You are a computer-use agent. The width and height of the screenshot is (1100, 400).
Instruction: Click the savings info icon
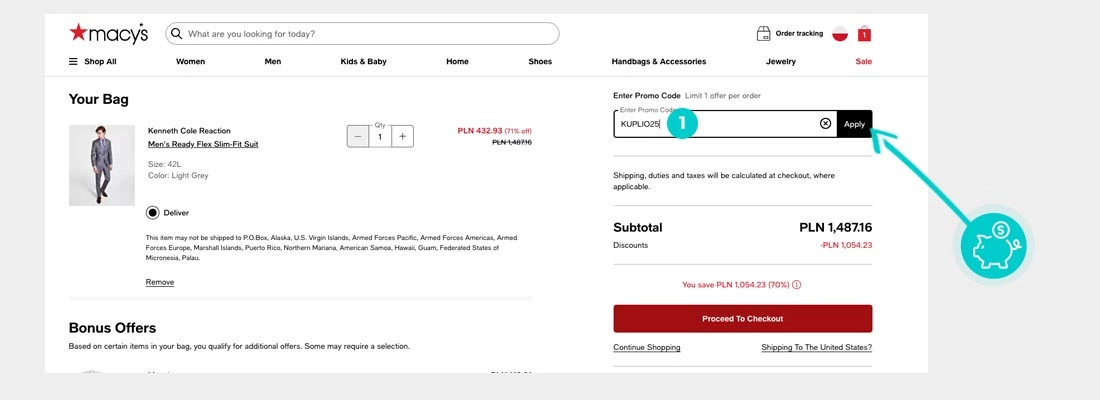tap(797, 284)
